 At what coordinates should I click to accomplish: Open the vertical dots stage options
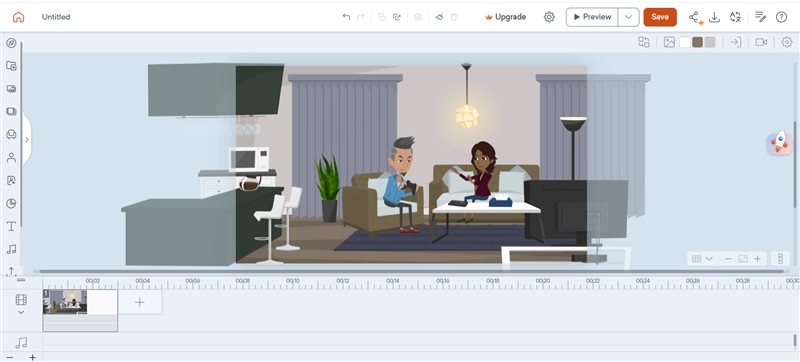780,259
